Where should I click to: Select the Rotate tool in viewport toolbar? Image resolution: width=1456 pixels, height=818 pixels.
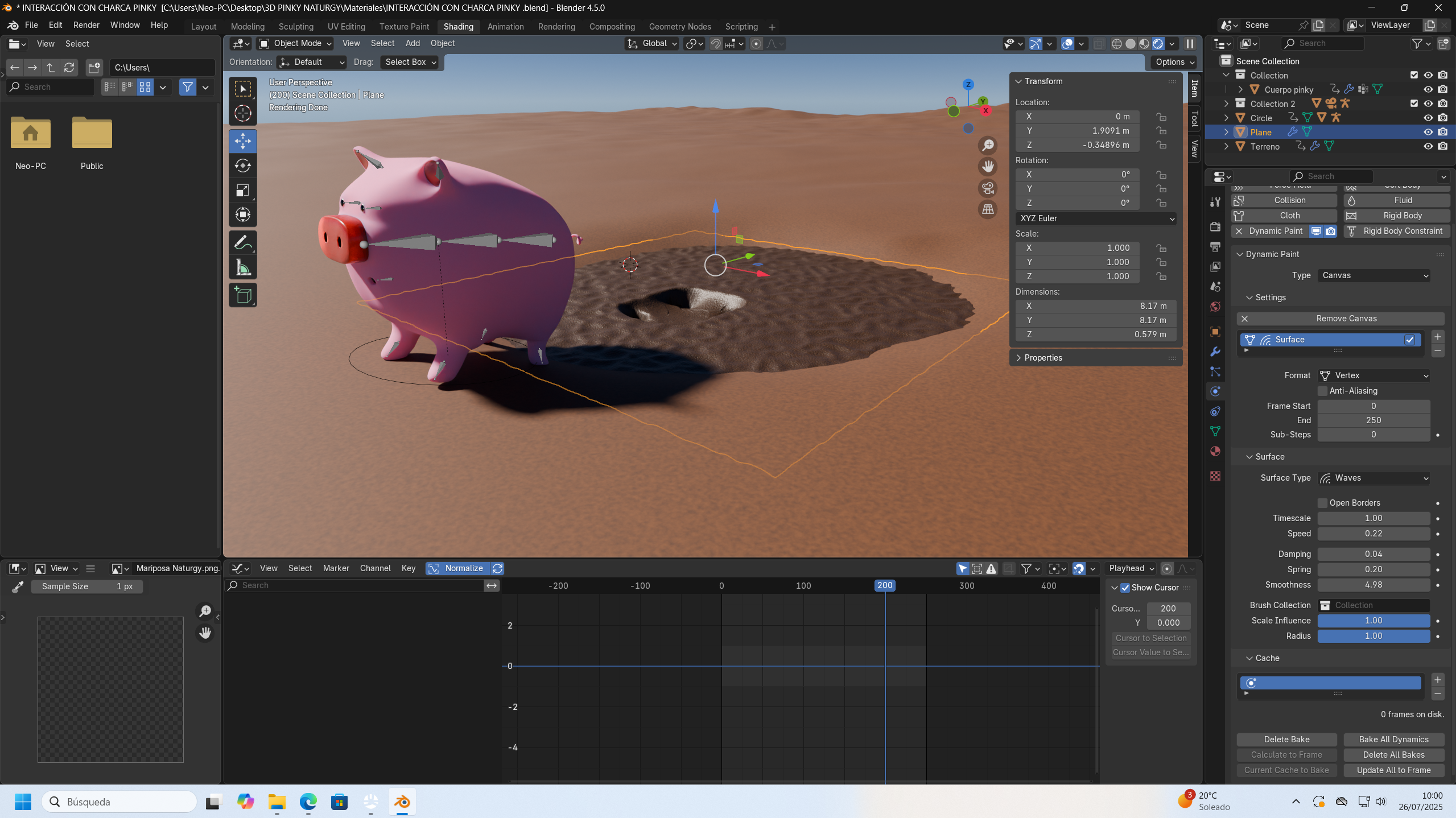point(243,166)
